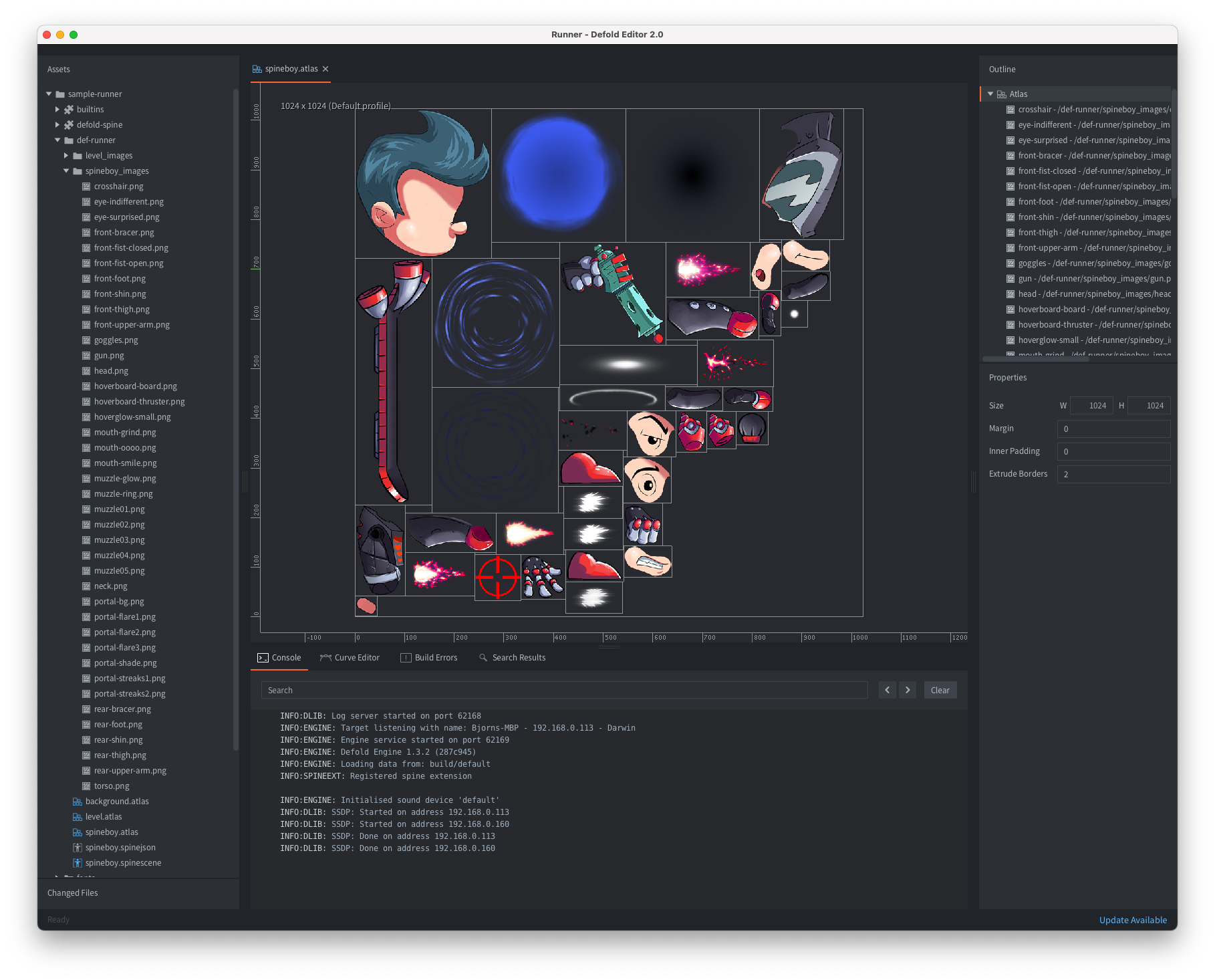Image resolution: width=1215 pixels, height=980 pixels.
Task: Click the spineboy.spinejson file icon
Action: pos(78,848)
